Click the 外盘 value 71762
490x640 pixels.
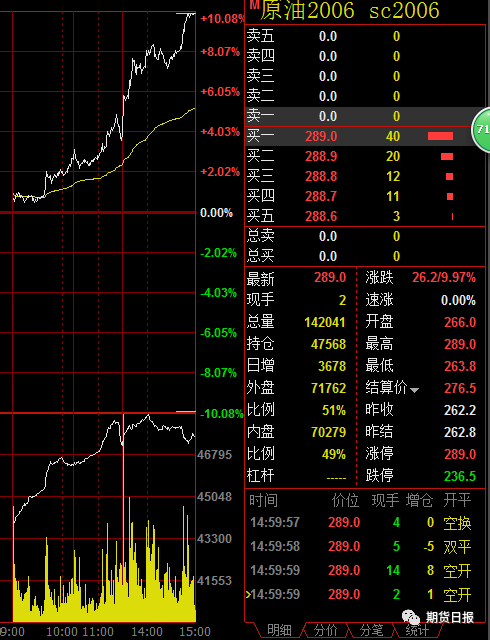click(x=328, y=388)
